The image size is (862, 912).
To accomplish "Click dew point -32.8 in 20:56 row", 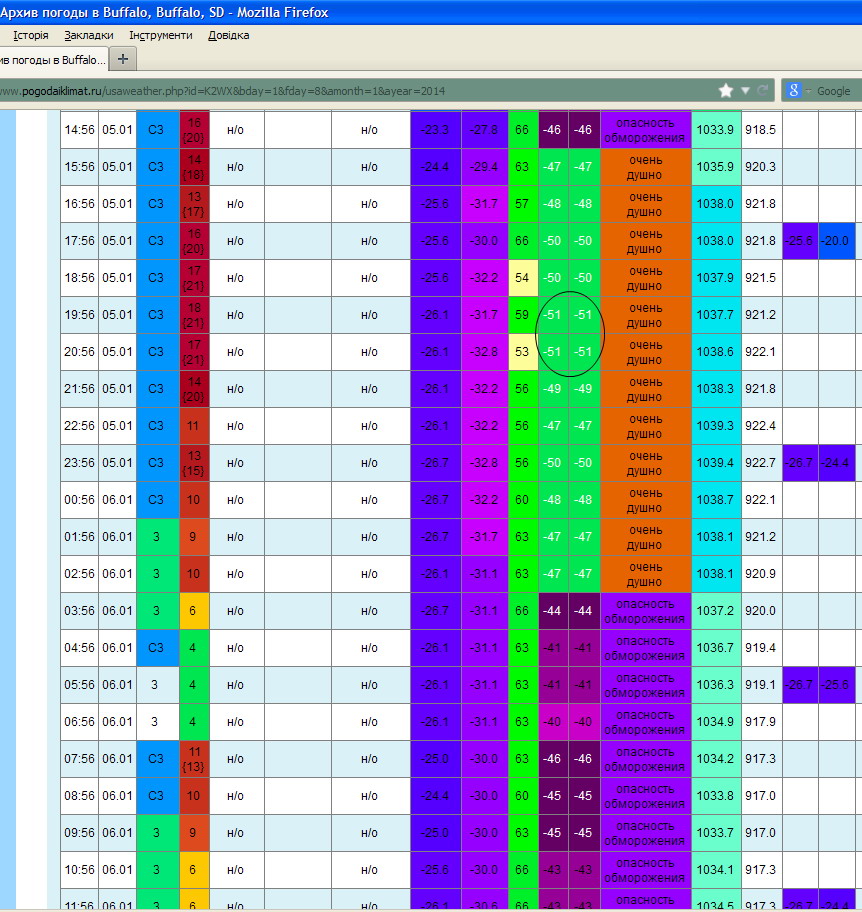I will pos(484,352).
